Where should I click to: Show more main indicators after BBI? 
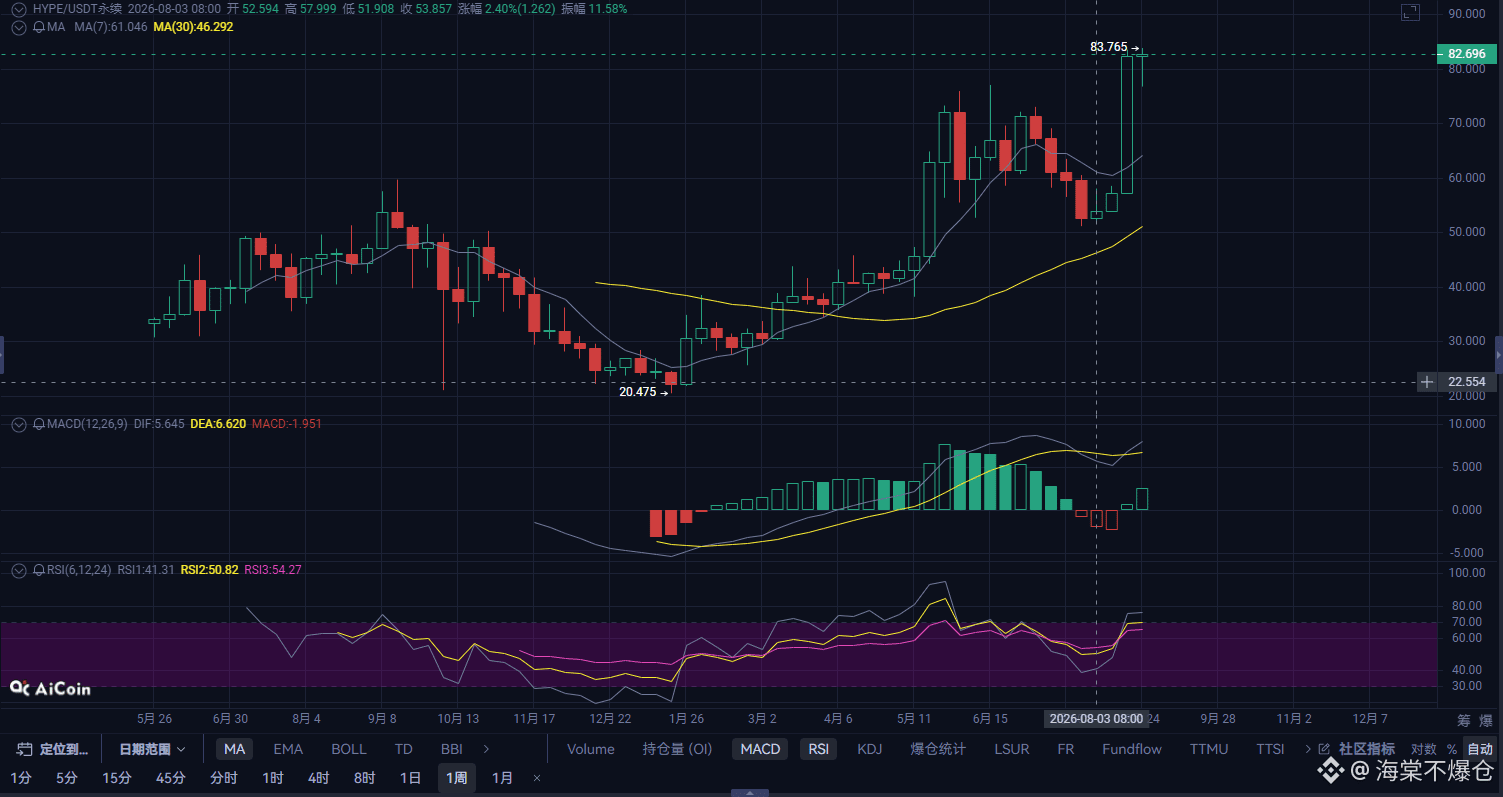(x=486, y=749)
